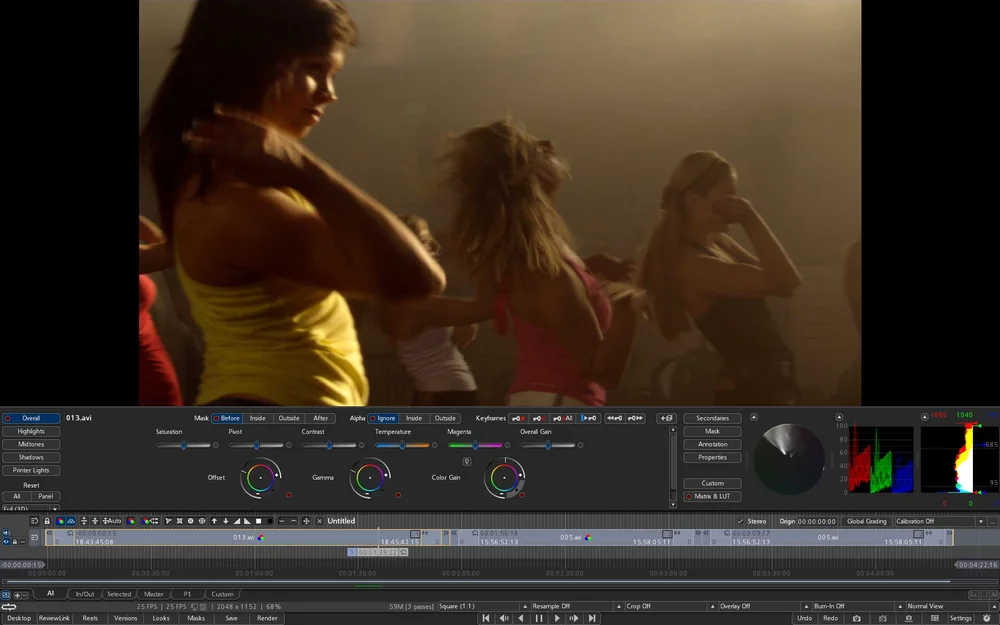The height and width of the screenshot is (625, 1000).
Task: Open the Secondaries panel
Action: pyautogui.click(x=712, y=418)
